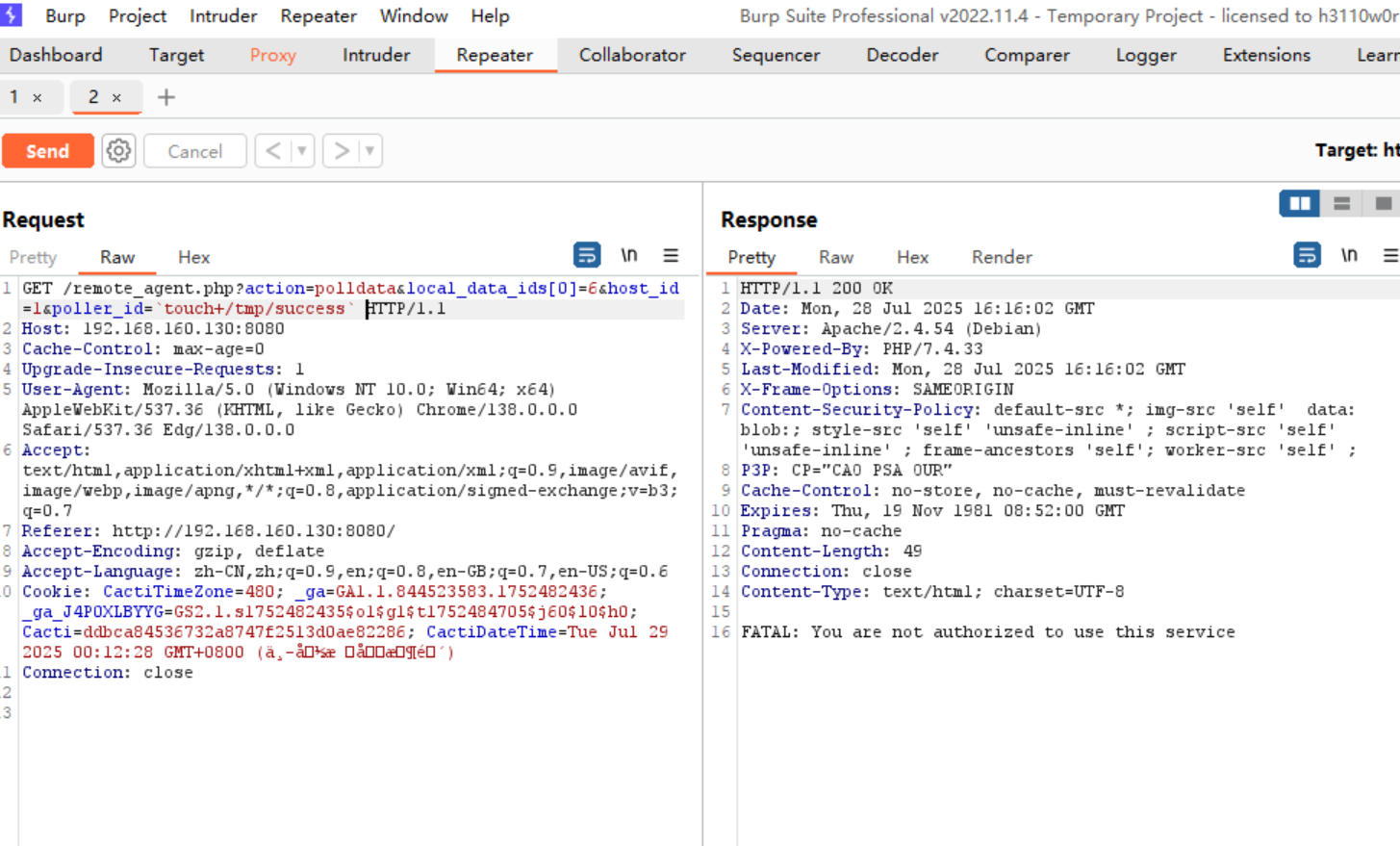Screen dimensions: 1400x846
Task: Click the HTTP/1.1 200 OK status line
Action: [816, 288]
